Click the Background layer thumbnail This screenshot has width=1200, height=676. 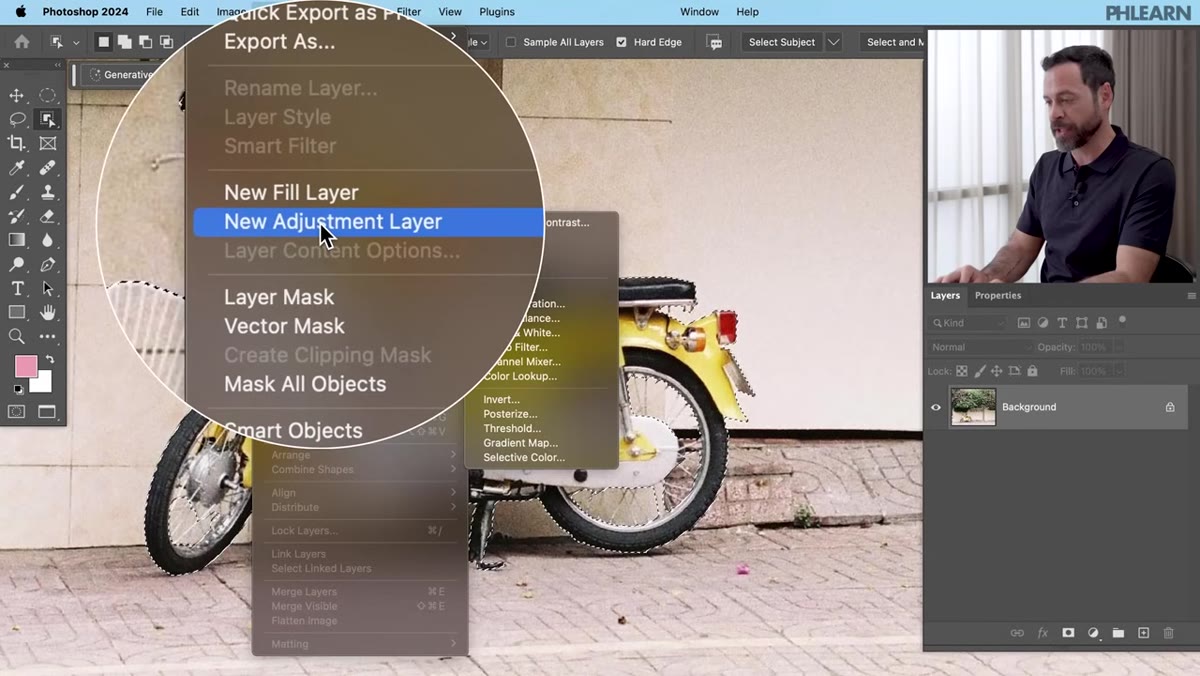[x=973, y=407]
